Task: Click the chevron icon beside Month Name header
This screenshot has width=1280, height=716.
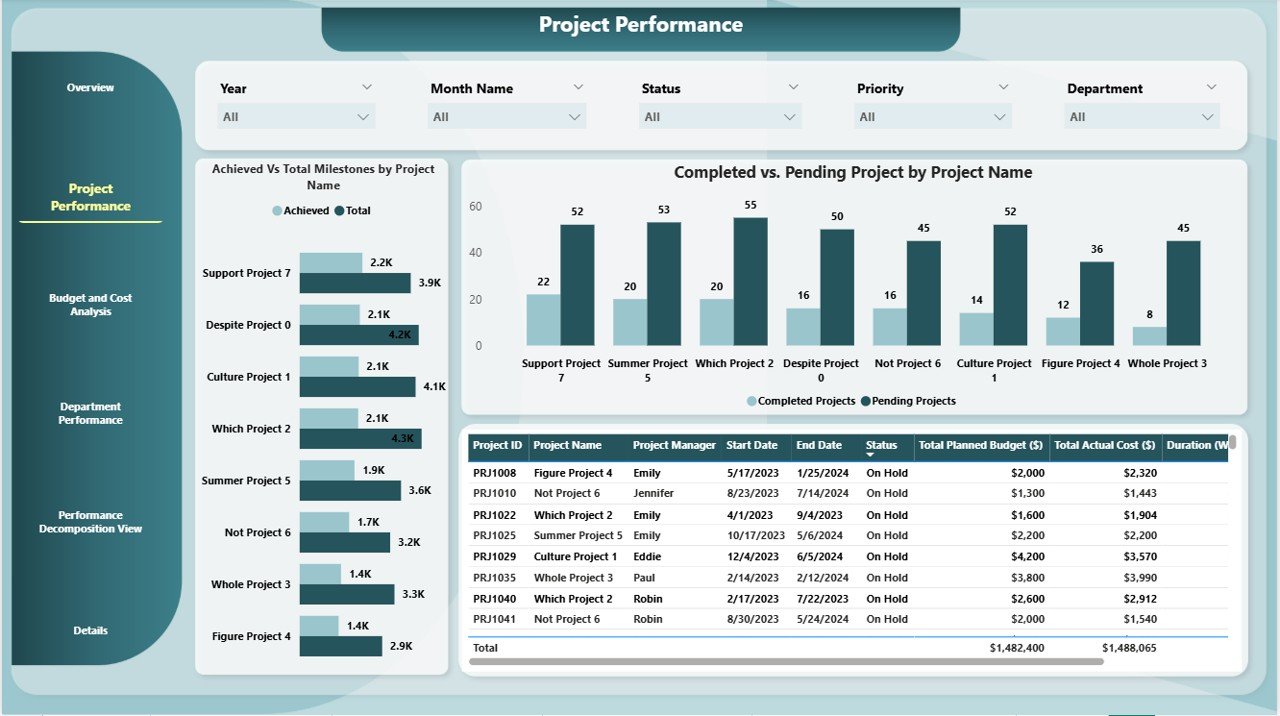Action: coord(578,87)
